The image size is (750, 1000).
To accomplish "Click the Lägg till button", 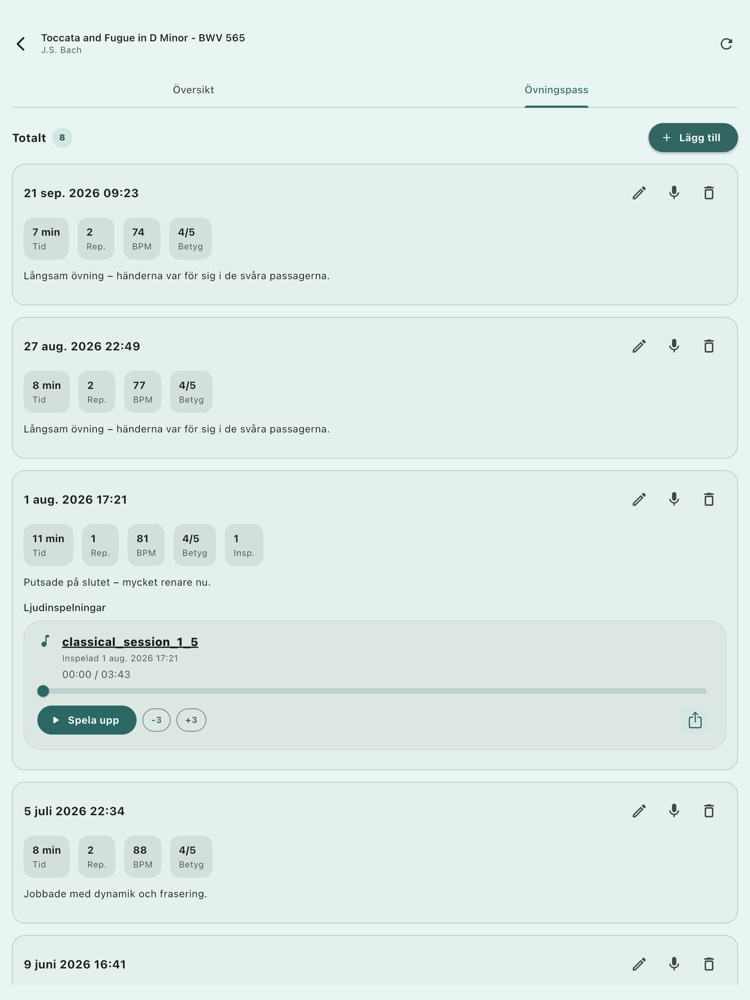I will 693,138.
